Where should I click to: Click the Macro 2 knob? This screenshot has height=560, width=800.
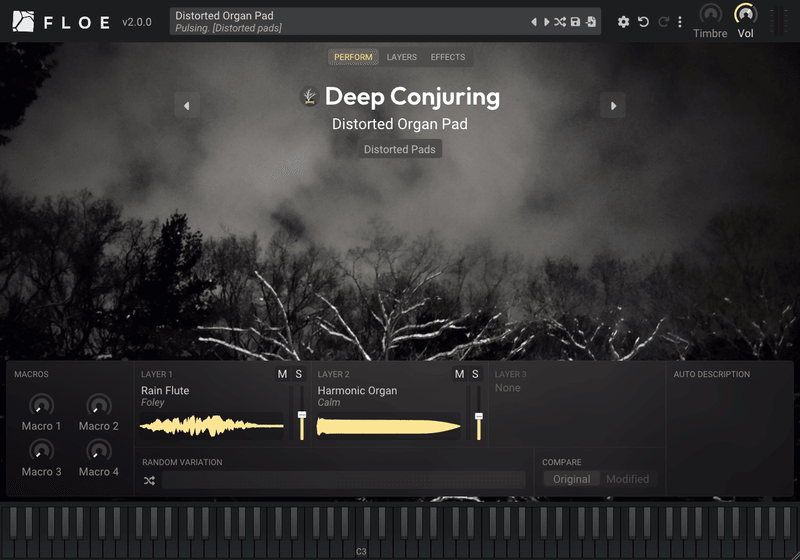click(98, 405)
